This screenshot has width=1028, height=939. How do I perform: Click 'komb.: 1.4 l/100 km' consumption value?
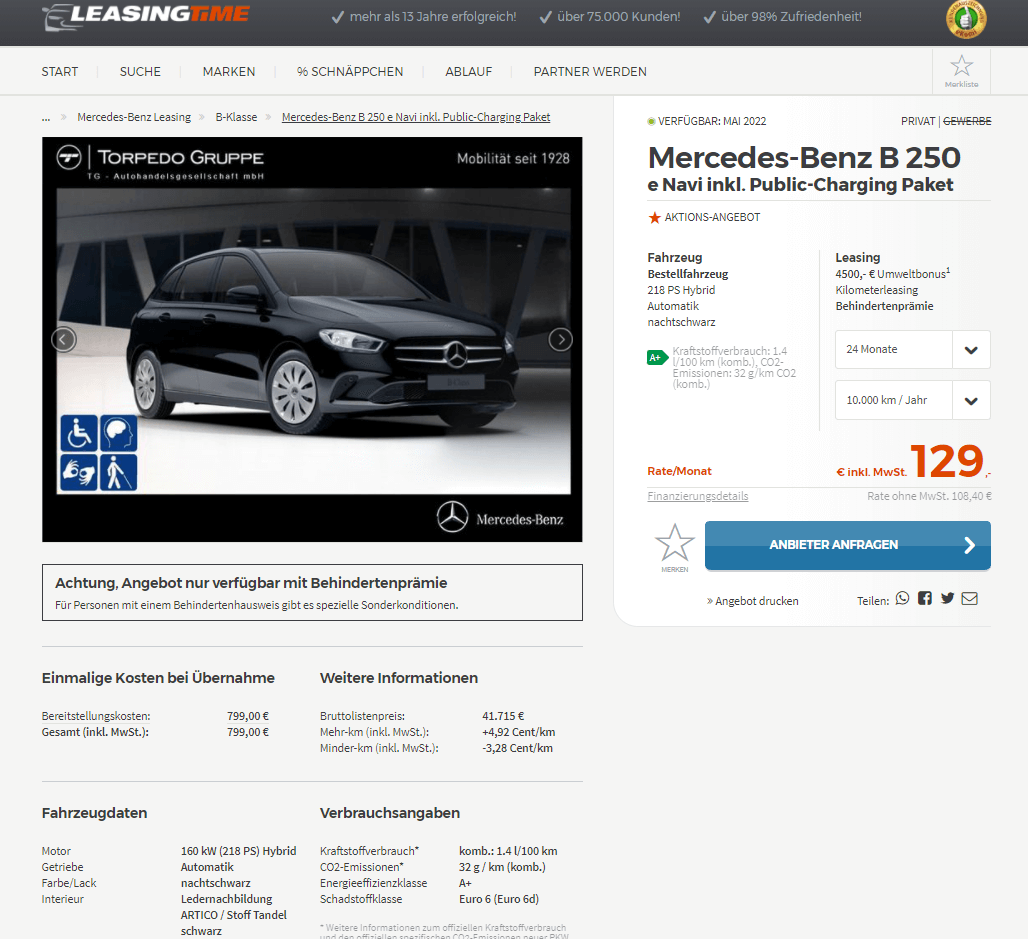(508, 851)
